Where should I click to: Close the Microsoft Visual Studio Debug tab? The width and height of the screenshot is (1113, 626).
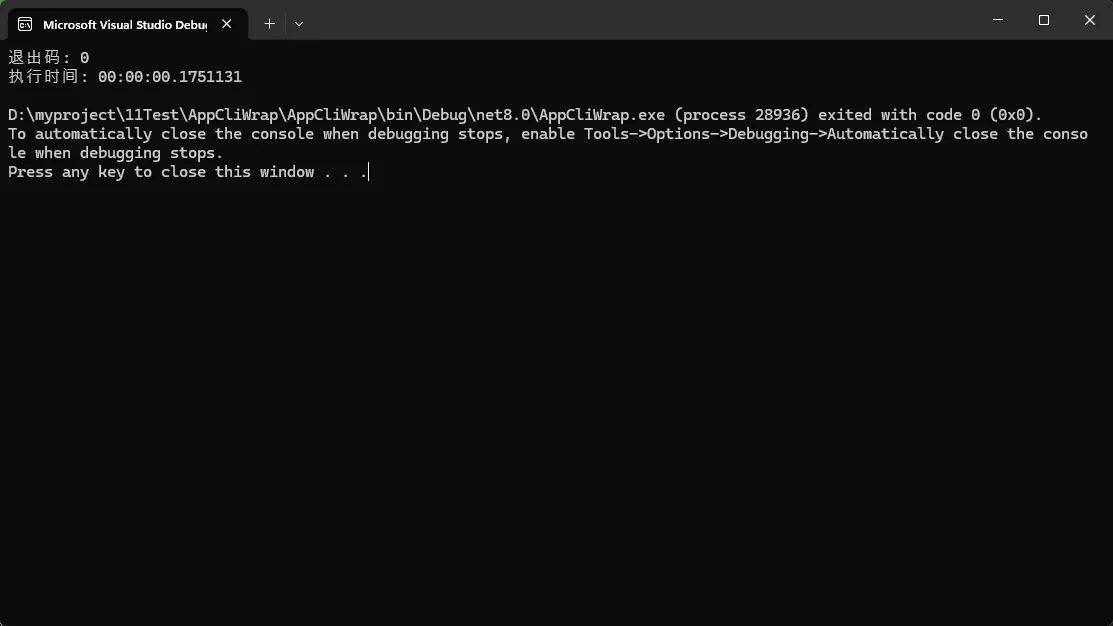pos(227,24)
